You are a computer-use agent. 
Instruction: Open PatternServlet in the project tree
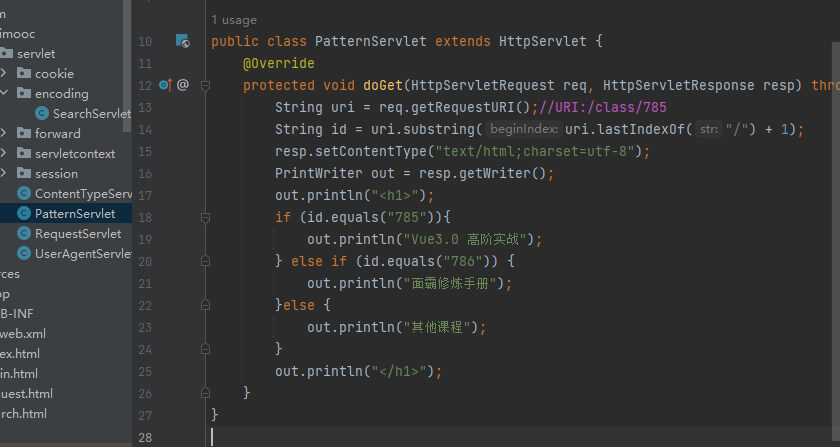[x=74, y=213]
